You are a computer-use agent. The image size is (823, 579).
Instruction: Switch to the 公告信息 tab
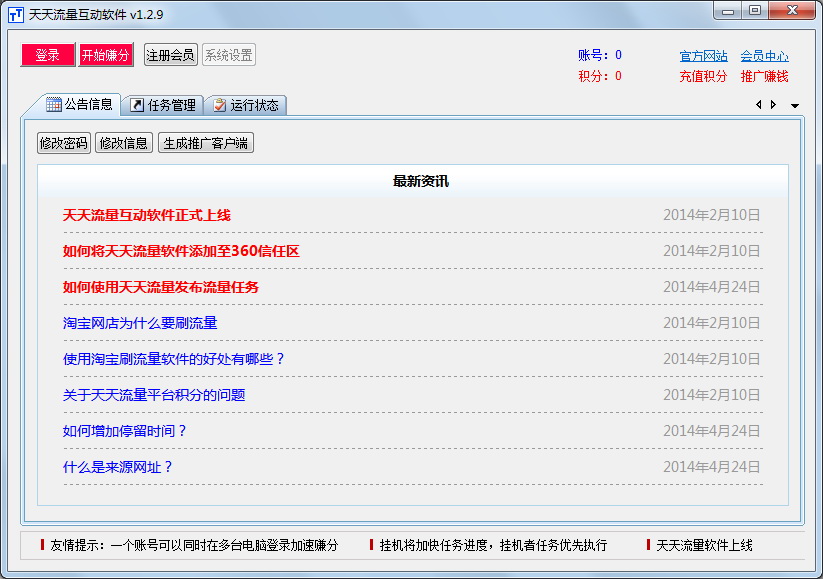80,104
